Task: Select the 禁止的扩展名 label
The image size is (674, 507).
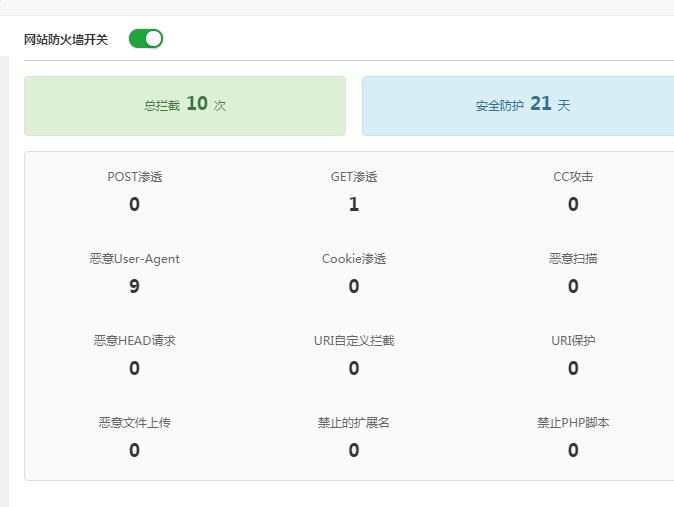Action: pyautogui.click(x=354, y=423)
